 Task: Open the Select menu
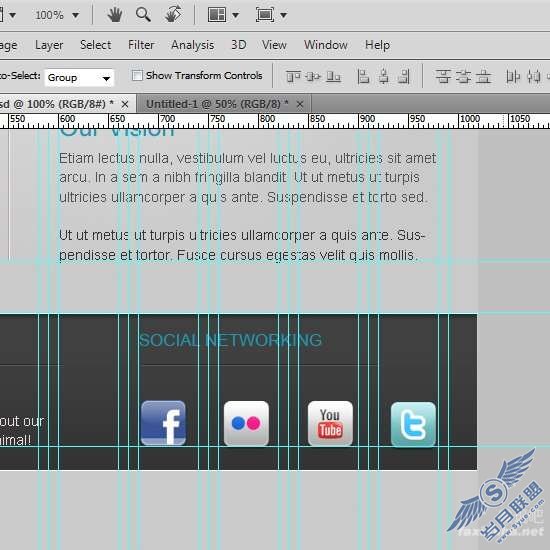coord(95,45)
